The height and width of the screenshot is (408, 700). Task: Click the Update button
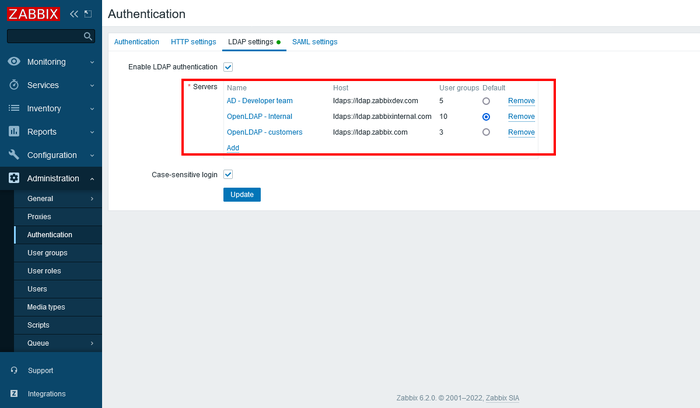click(242, 195)
